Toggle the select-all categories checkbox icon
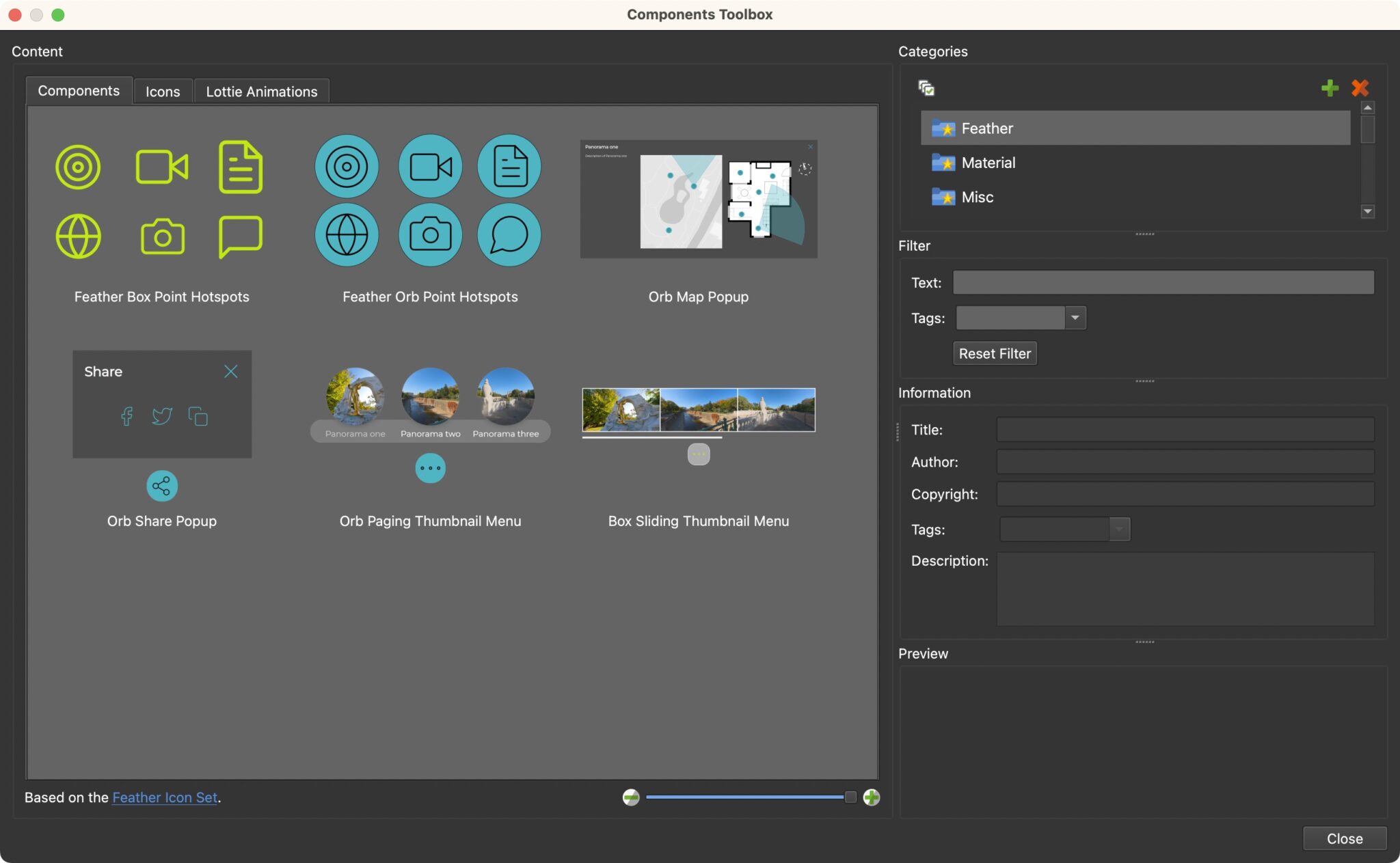The image size is (1400, 863). [x=926, y=88]
